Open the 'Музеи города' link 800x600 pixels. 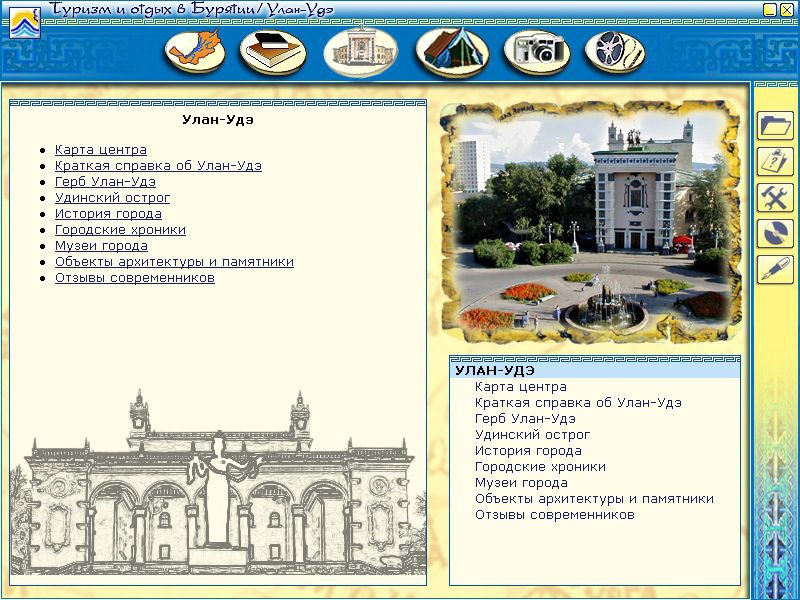(x=102, y=246)
